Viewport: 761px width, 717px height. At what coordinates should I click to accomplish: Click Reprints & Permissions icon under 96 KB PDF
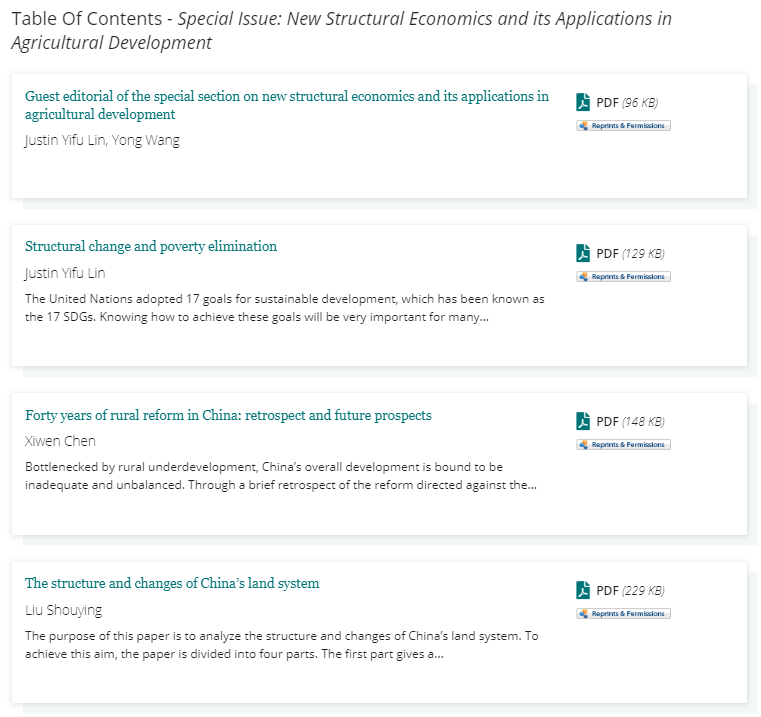623,126
